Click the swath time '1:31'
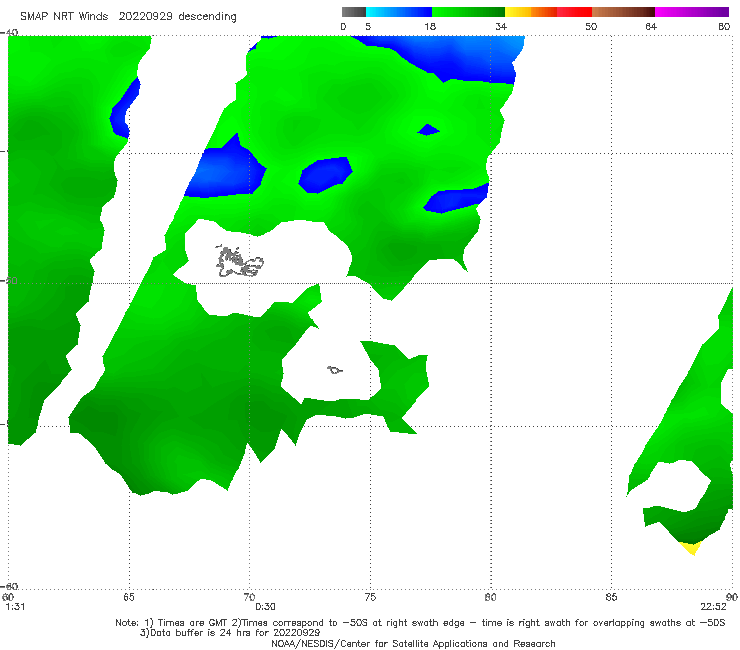 click(15, 607)
